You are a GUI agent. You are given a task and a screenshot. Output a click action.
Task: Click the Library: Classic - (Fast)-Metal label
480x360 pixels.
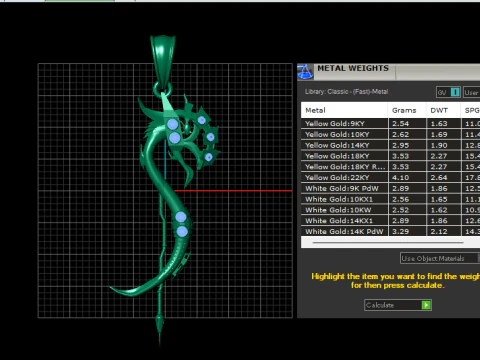click(346, 92)
